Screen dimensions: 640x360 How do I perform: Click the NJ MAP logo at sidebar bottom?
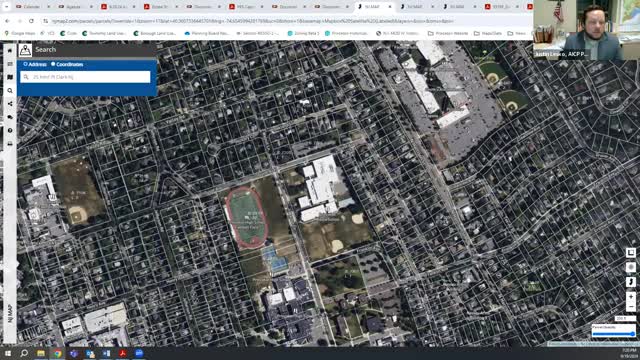click(10, 313)
